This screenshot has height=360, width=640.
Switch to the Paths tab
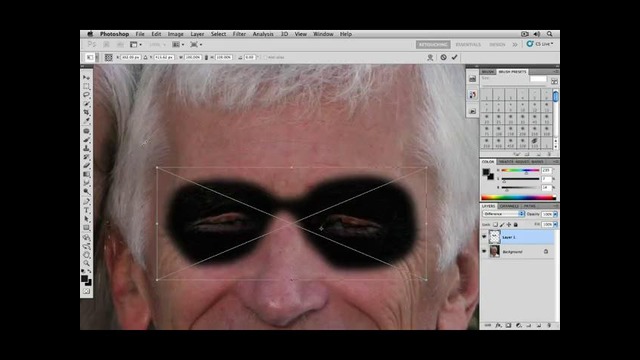coord(529,206)
